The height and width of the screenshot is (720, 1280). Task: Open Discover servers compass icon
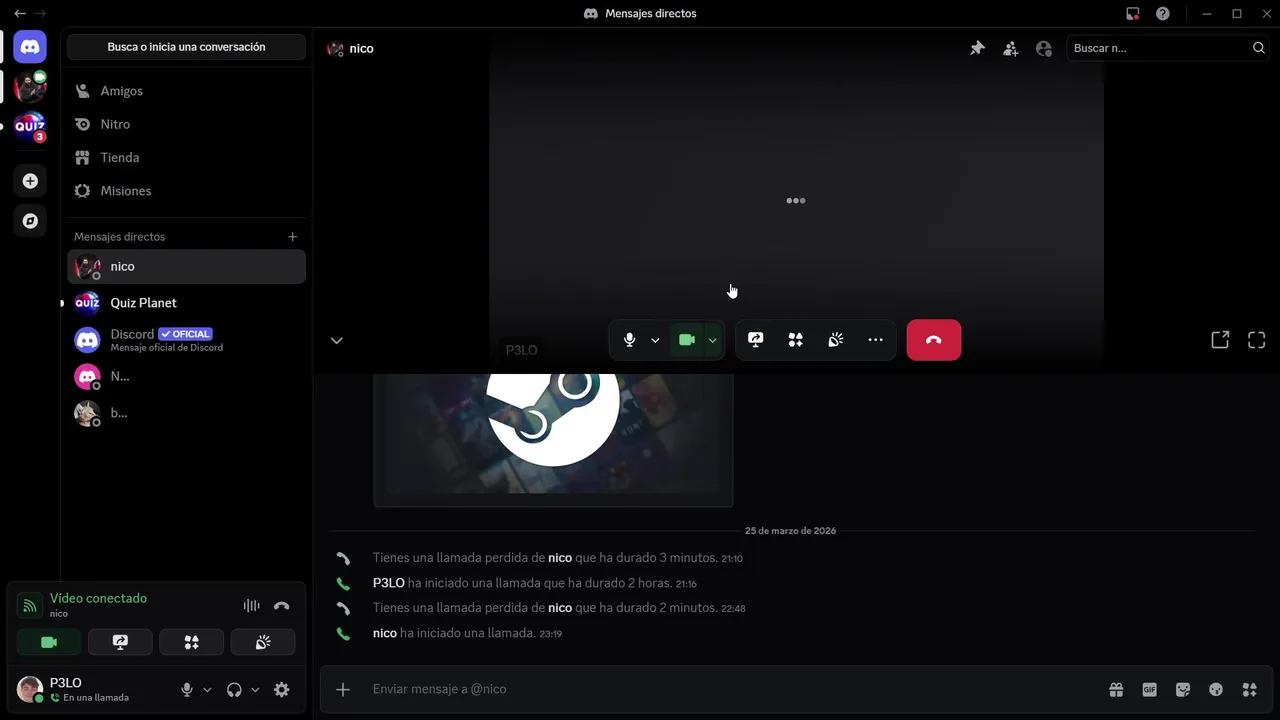pyautogui.click(x=30, y=221)
